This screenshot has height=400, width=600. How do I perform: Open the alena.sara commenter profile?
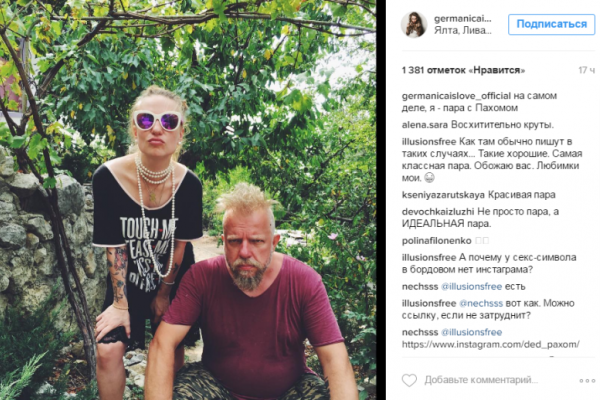point(424,125)
